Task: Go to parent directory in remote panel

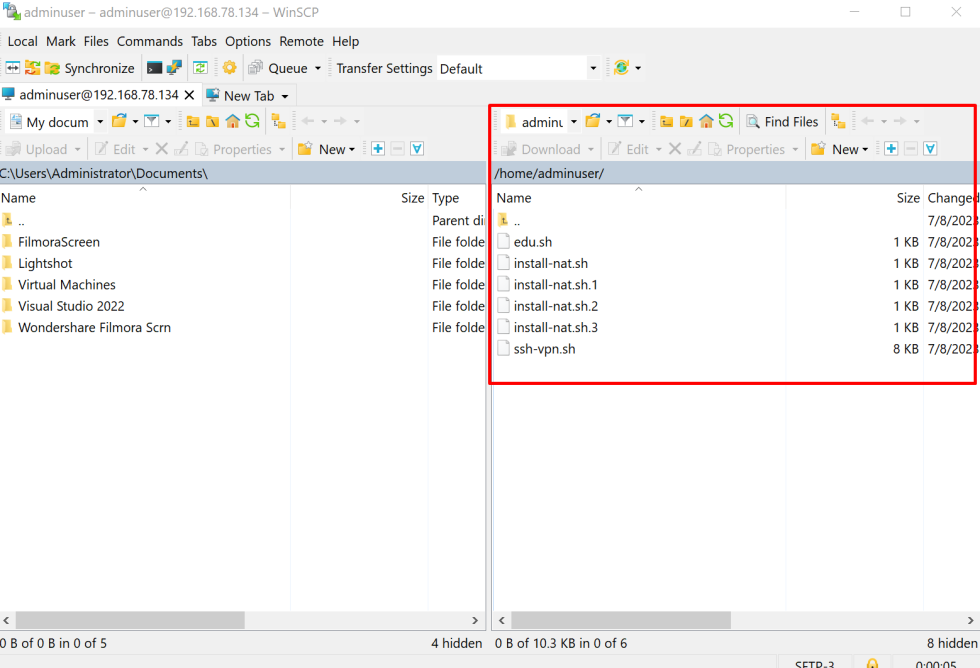Action: 665,121
